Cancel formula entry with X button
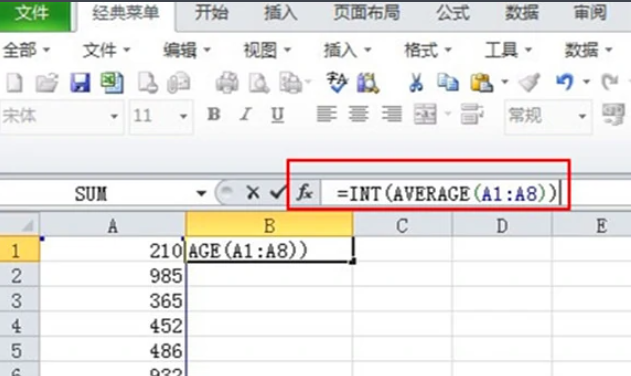631x376 pixels. (253, 193)
